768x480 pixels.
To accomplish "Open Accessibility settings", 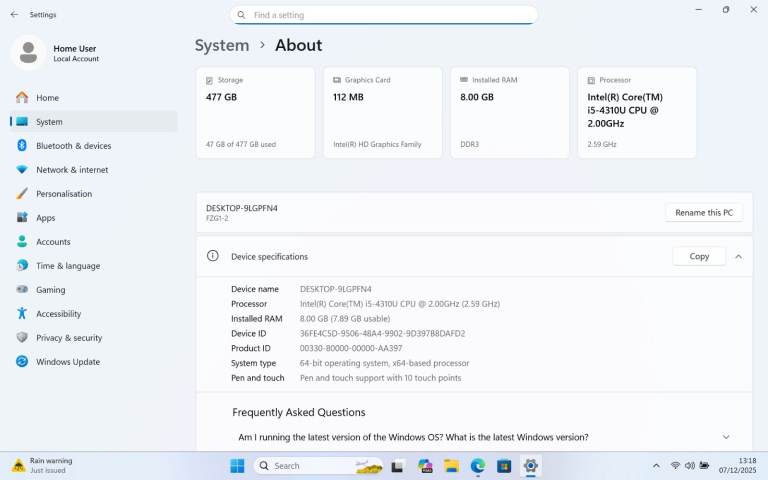I will coord(58,314).
